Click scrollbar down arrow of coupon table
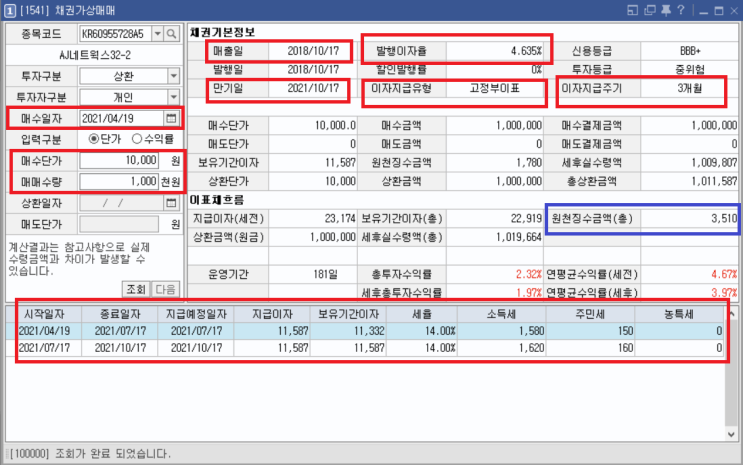This screenshot has width=743, height=465. pos(731,434)
